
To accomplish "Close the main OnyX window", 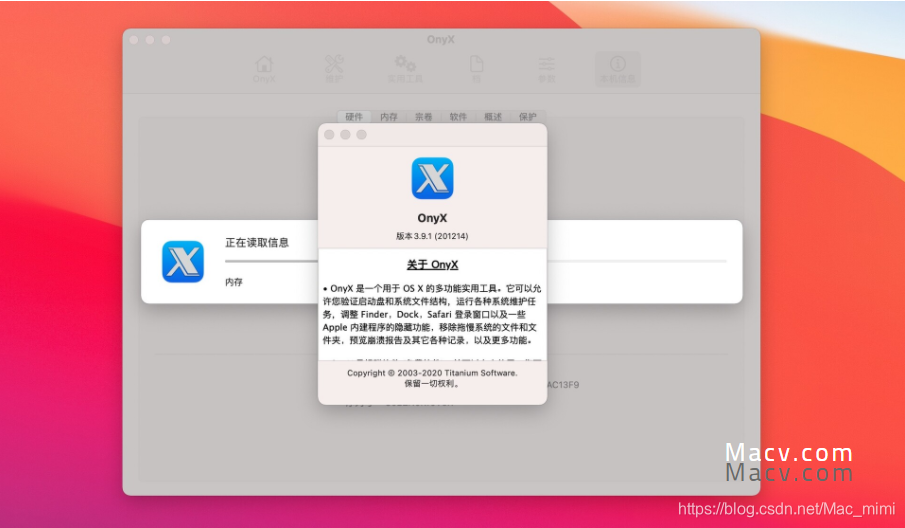I will coord(134,40).
